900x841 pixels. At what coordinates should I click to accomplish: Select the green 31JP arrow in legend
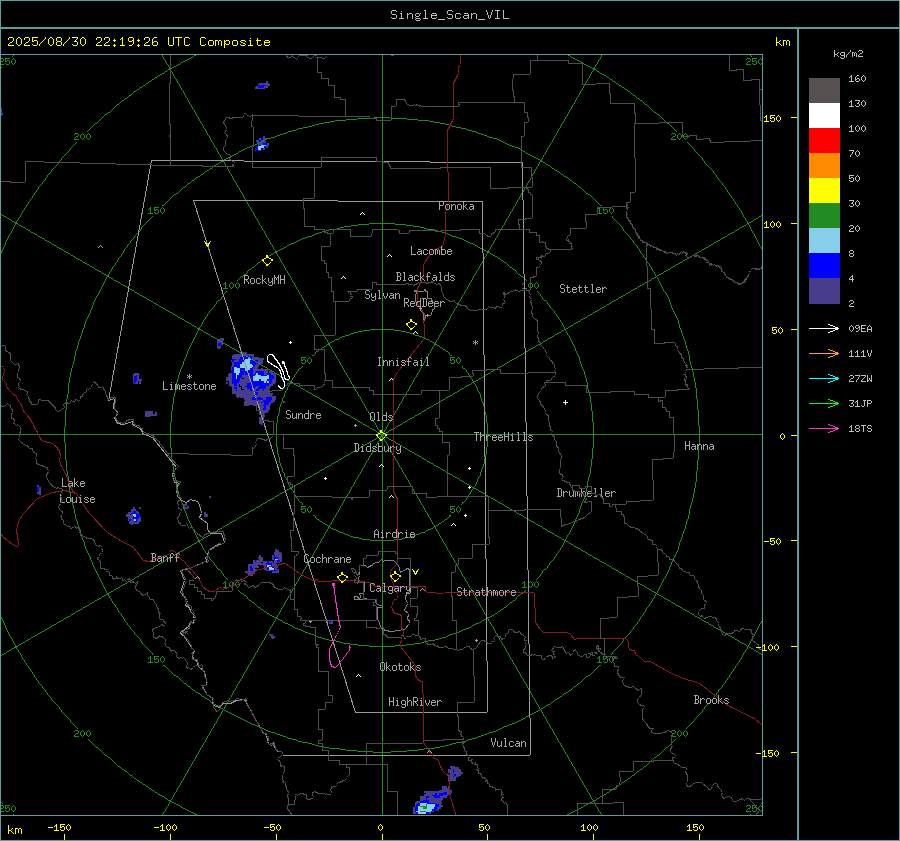tap(824, 404)
